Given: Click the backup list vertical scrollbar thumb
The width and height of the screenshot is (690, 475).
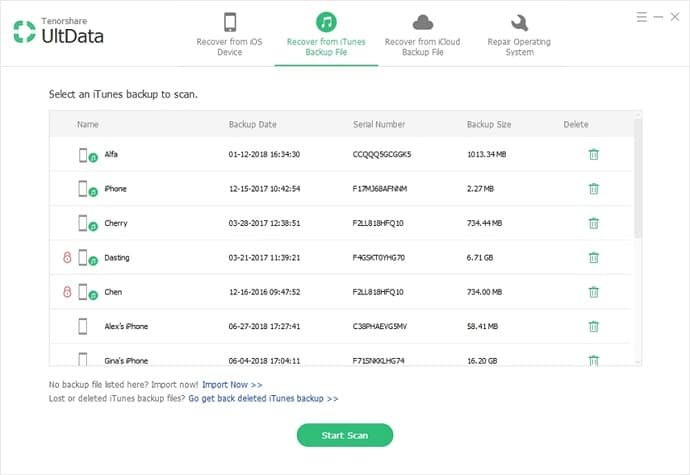Looking at the screenshot, I should coord(638,178).
